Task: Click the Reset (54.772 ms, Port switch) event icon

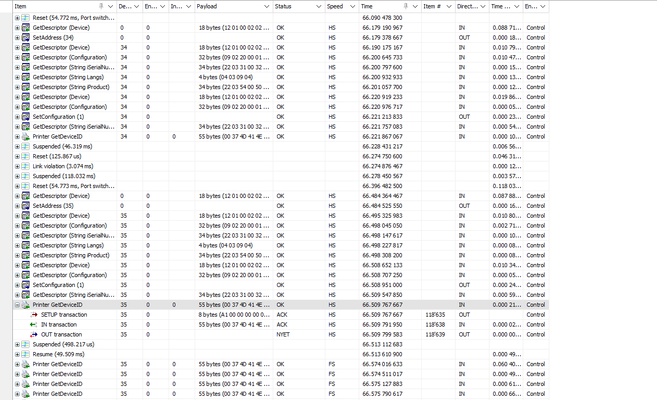Action: tap(26, 18)
